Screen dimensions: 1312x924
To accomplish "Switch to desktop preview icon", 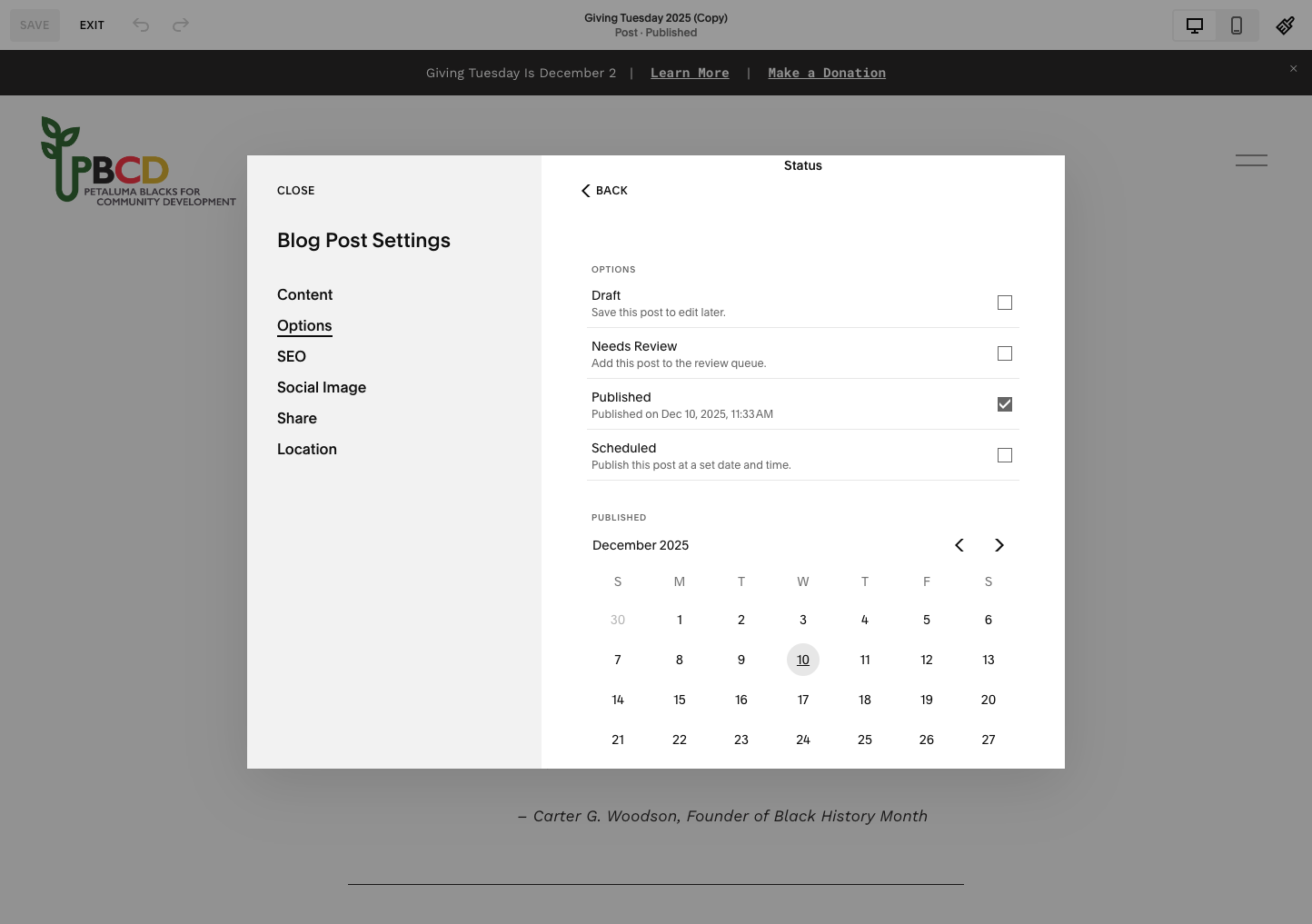I will tap(1195, 25).
